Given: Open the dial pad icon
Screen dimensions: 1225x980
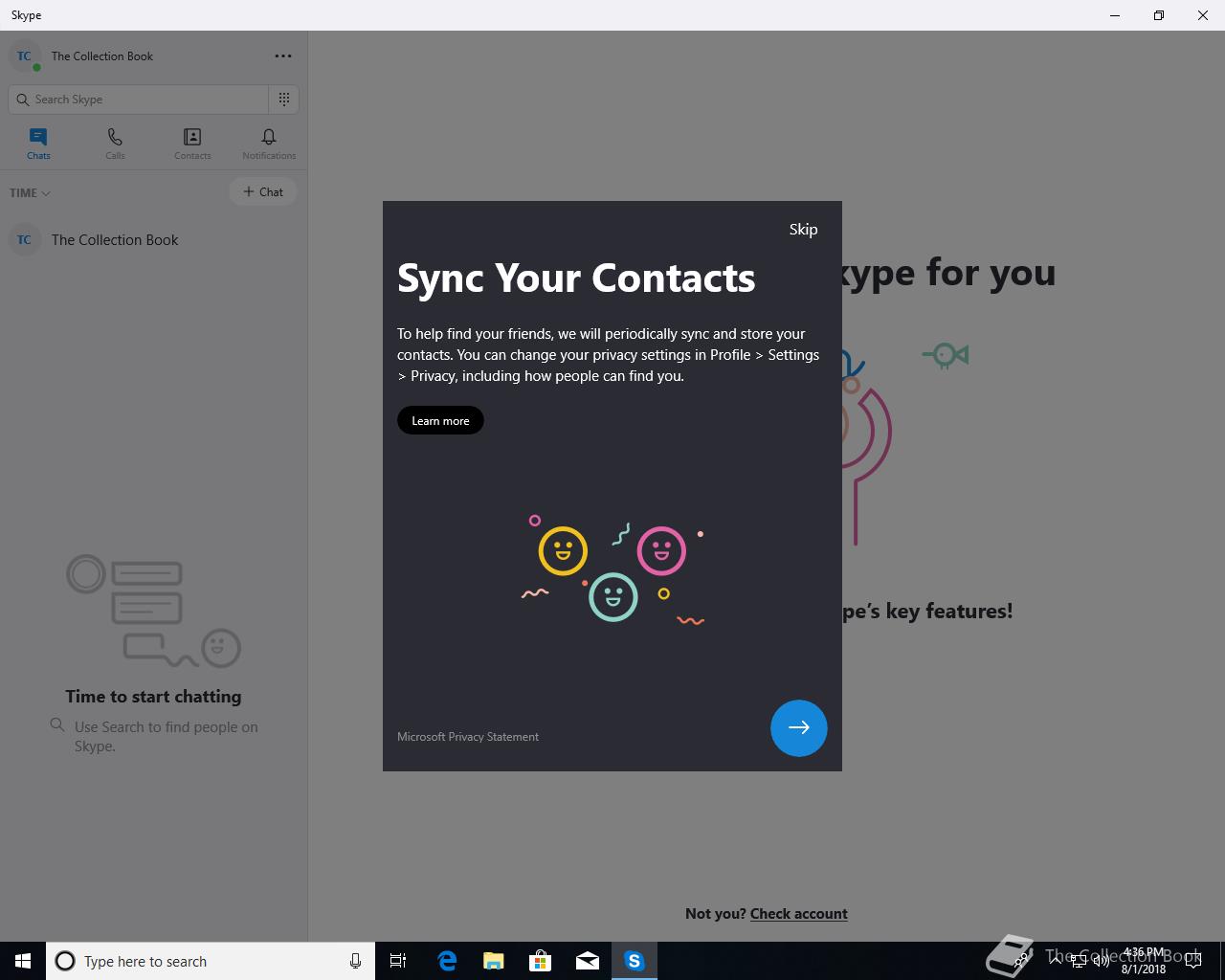Looking at the screenshot, I should 284,100.
